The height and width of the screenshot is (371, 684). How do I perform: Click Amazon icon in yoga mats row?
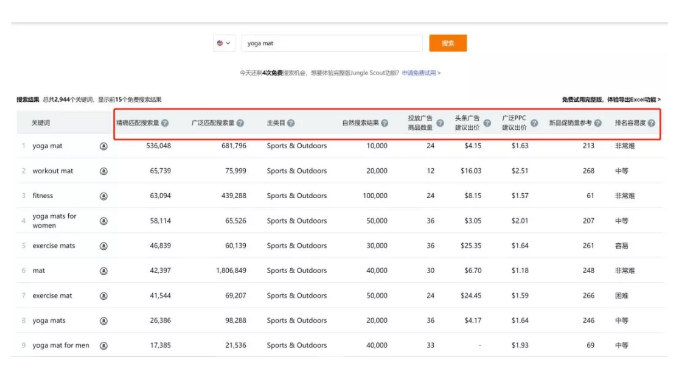point(103,321)
